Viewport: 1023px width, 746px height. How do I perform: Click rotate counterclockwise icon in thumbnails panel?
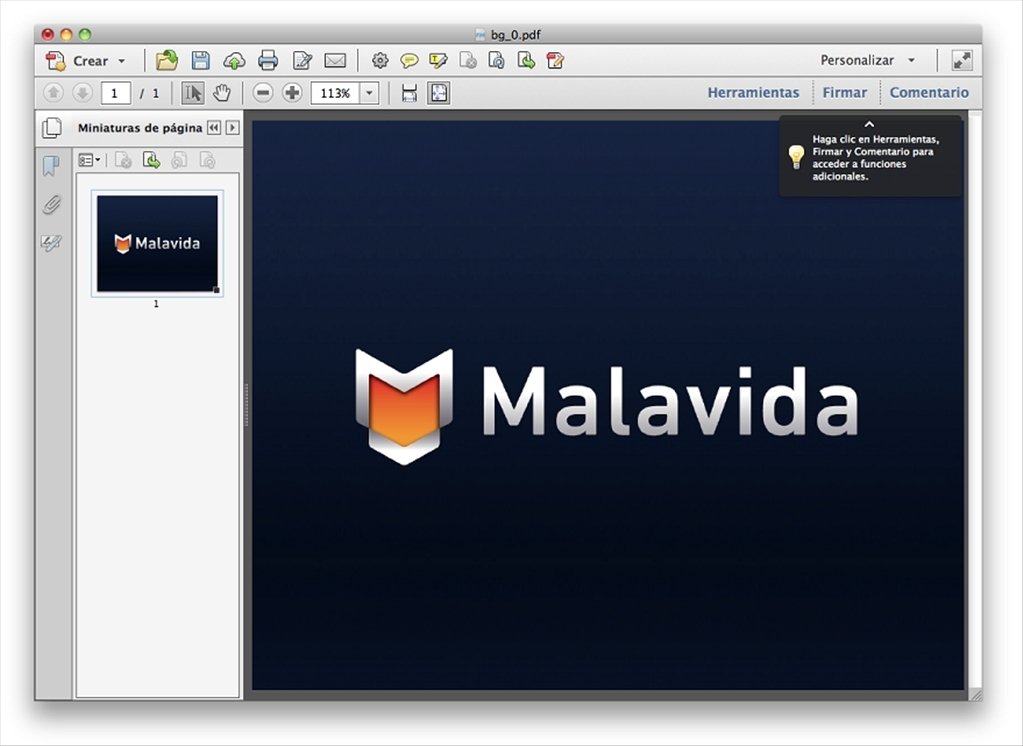(179, 160)
